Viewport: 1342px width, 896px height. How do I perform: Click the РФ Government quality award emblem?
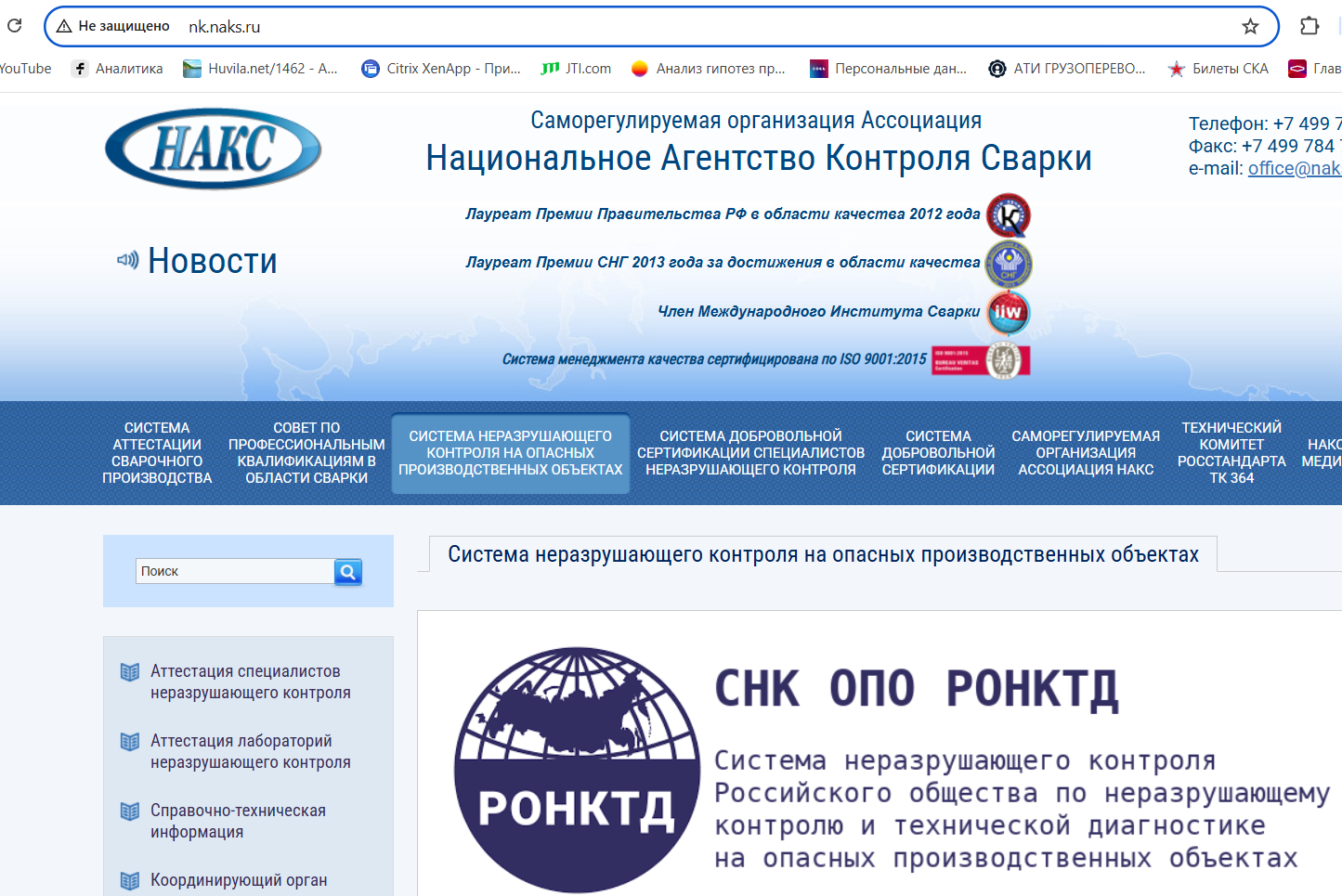[1008, 215]
